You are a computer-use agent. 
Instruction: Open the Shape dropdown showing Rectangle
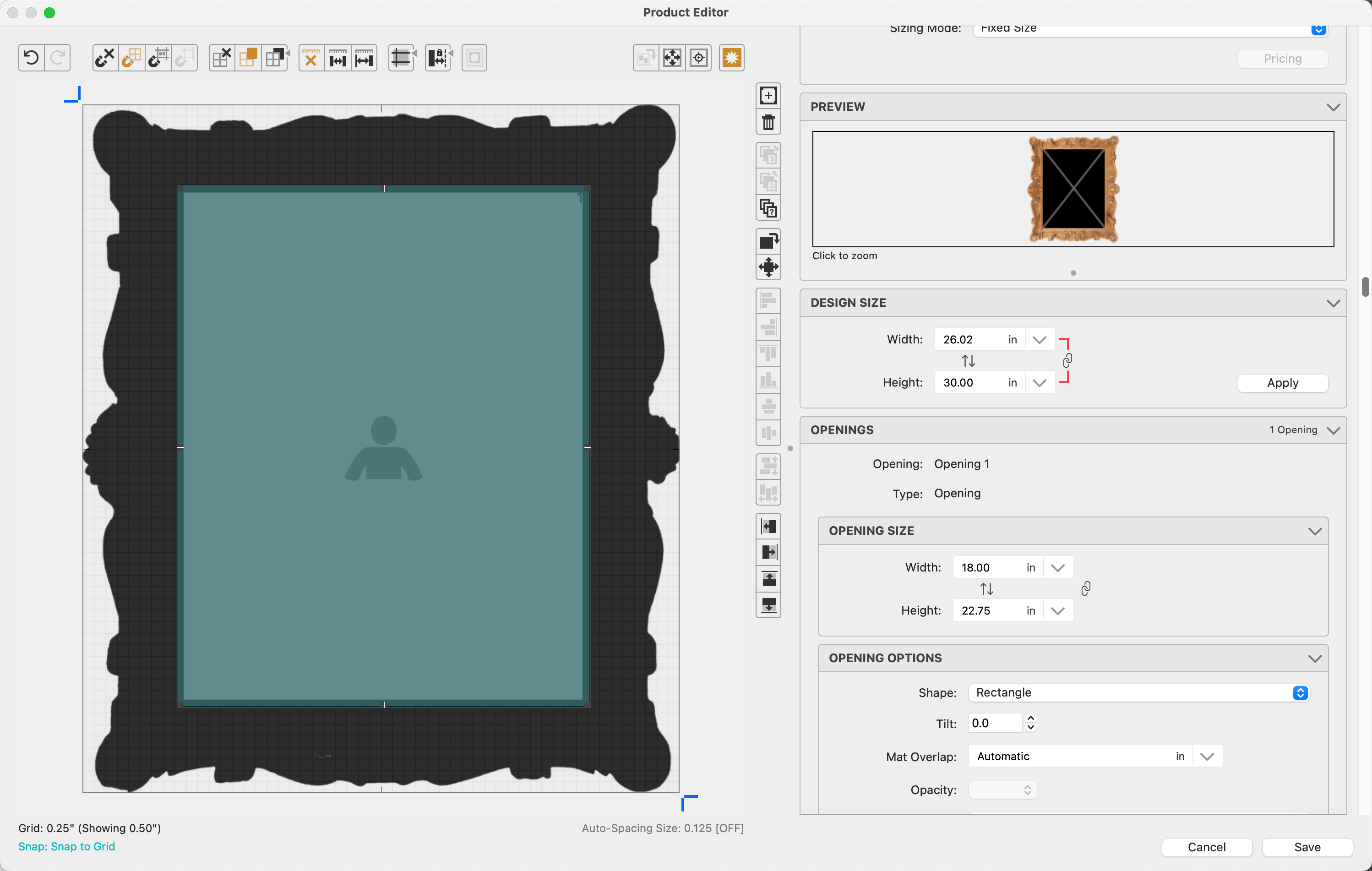pyautogui.click(x=1138, y=693)
